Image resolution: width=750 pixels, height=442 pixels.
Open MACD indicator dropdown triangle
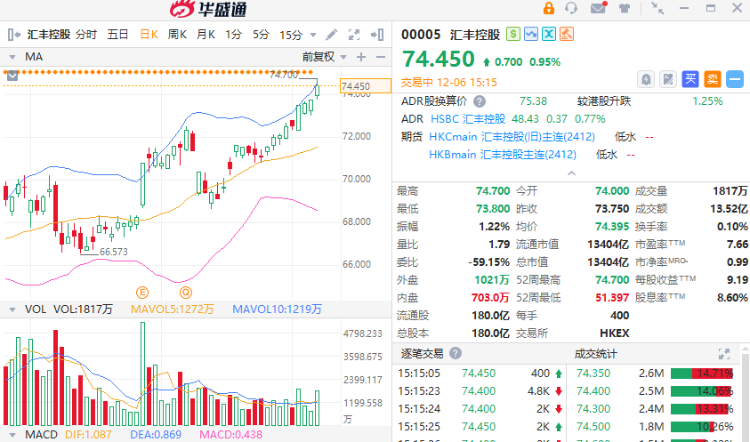tap(12, 435)
